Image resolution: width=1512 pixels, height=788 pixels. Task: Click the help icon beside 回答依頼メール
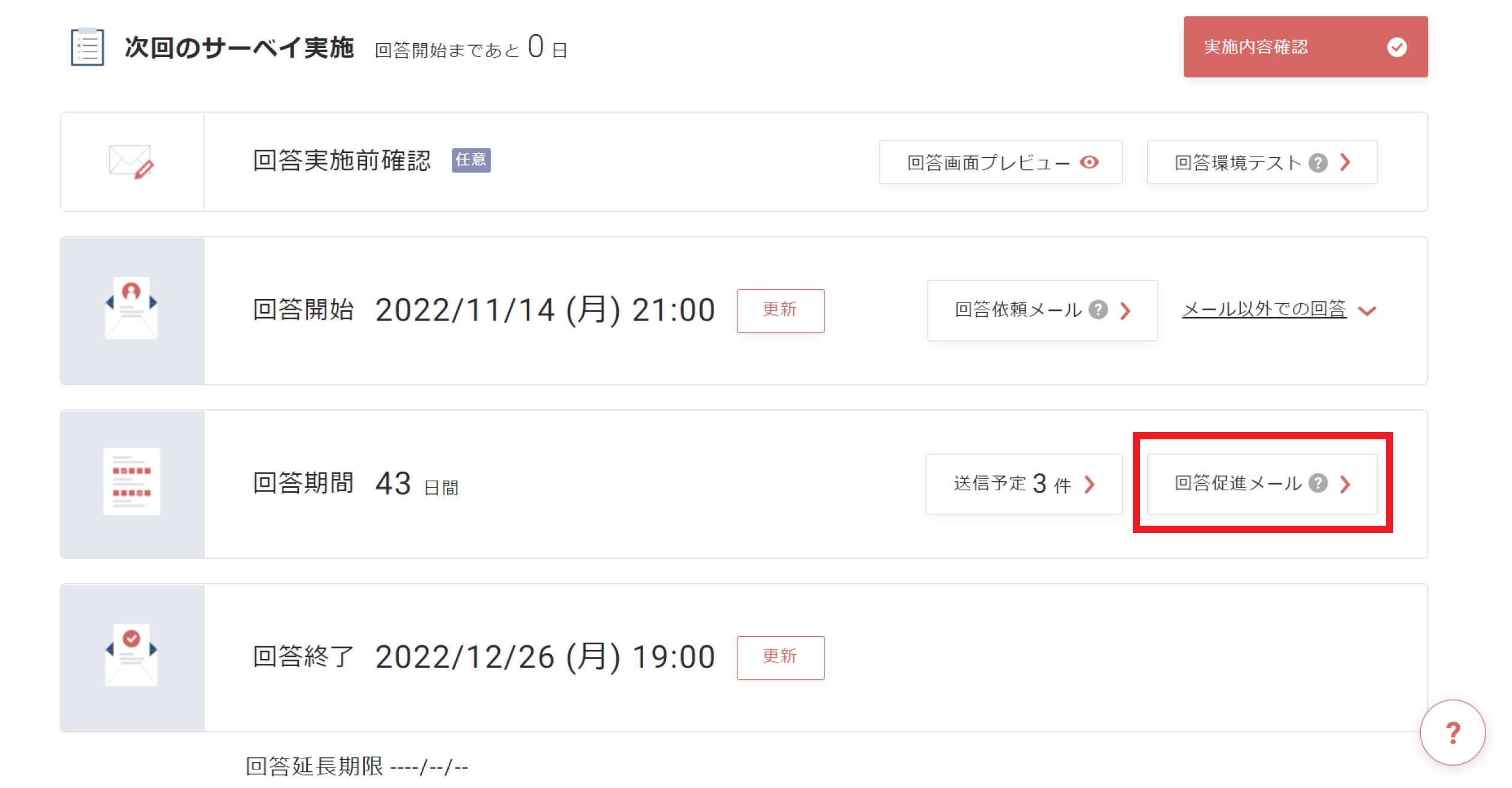(1098, 310)
